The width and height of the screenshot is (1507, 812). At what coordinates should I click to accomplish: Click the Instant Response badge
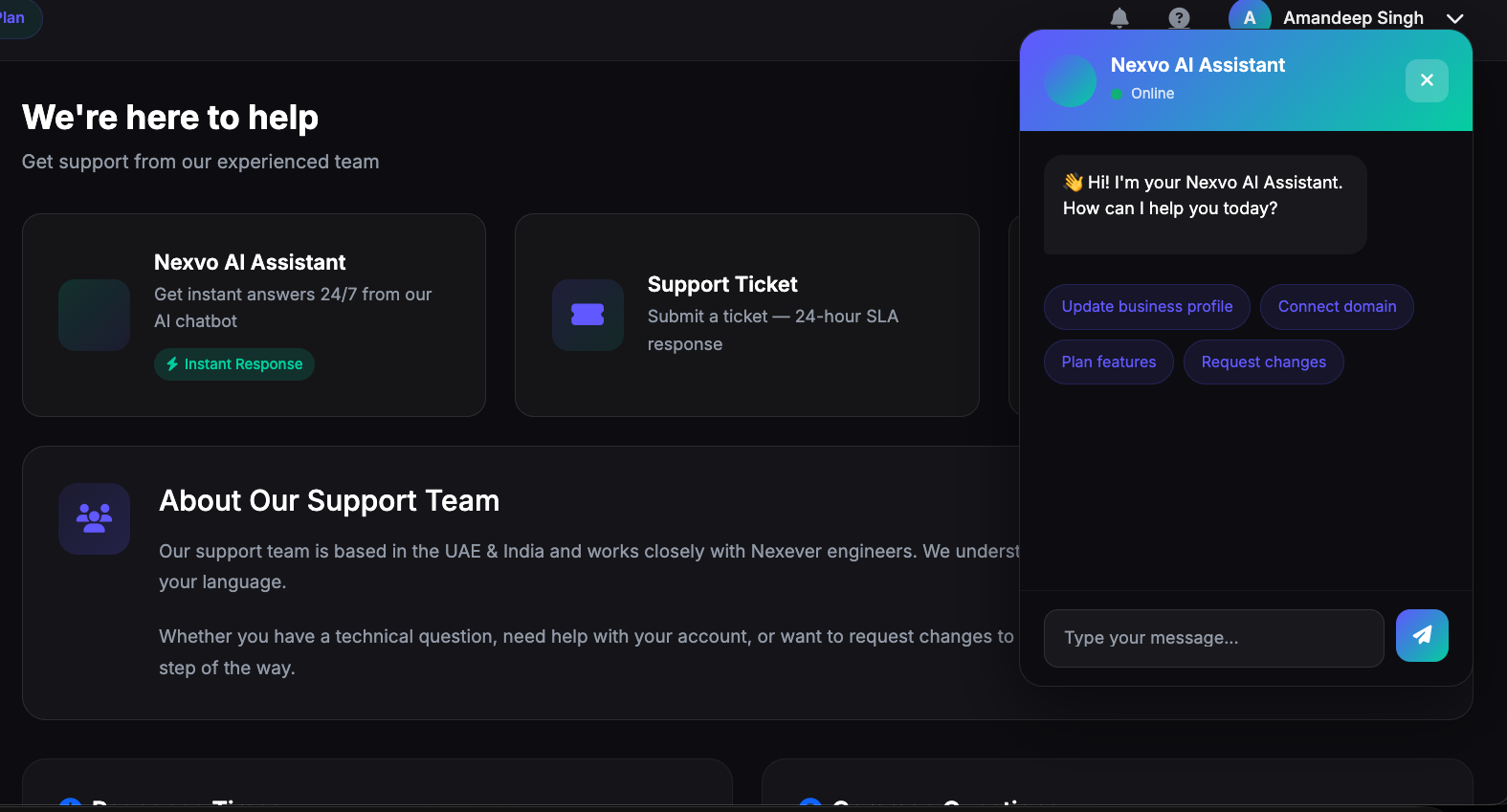[x=234, y=364]
